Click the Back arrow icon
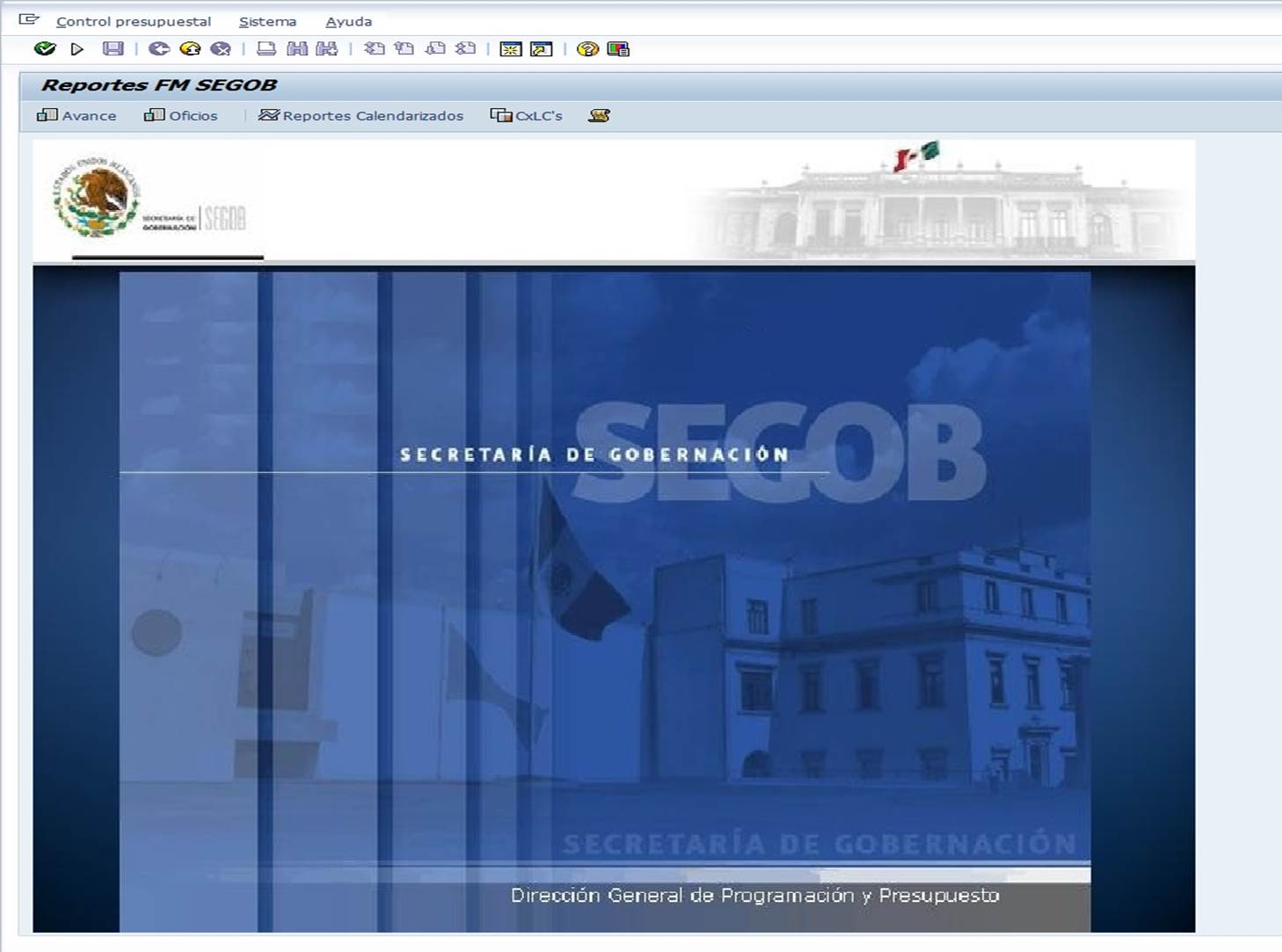 pos(159,49)
